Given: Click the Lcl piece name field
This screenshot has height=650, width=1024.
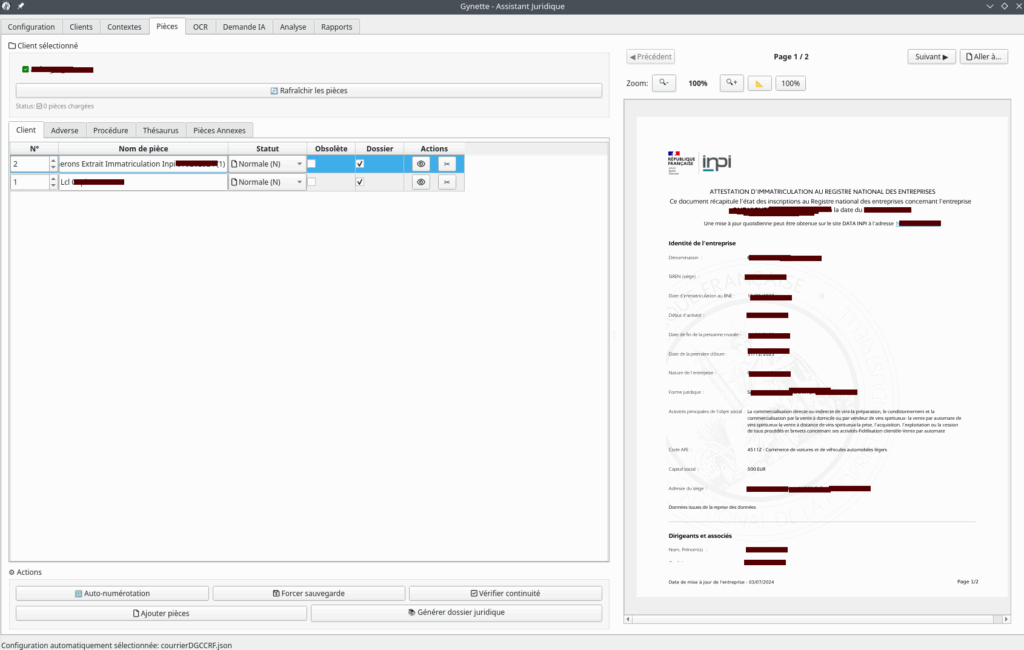Looking at the screenshot, I should coord(143,182).
